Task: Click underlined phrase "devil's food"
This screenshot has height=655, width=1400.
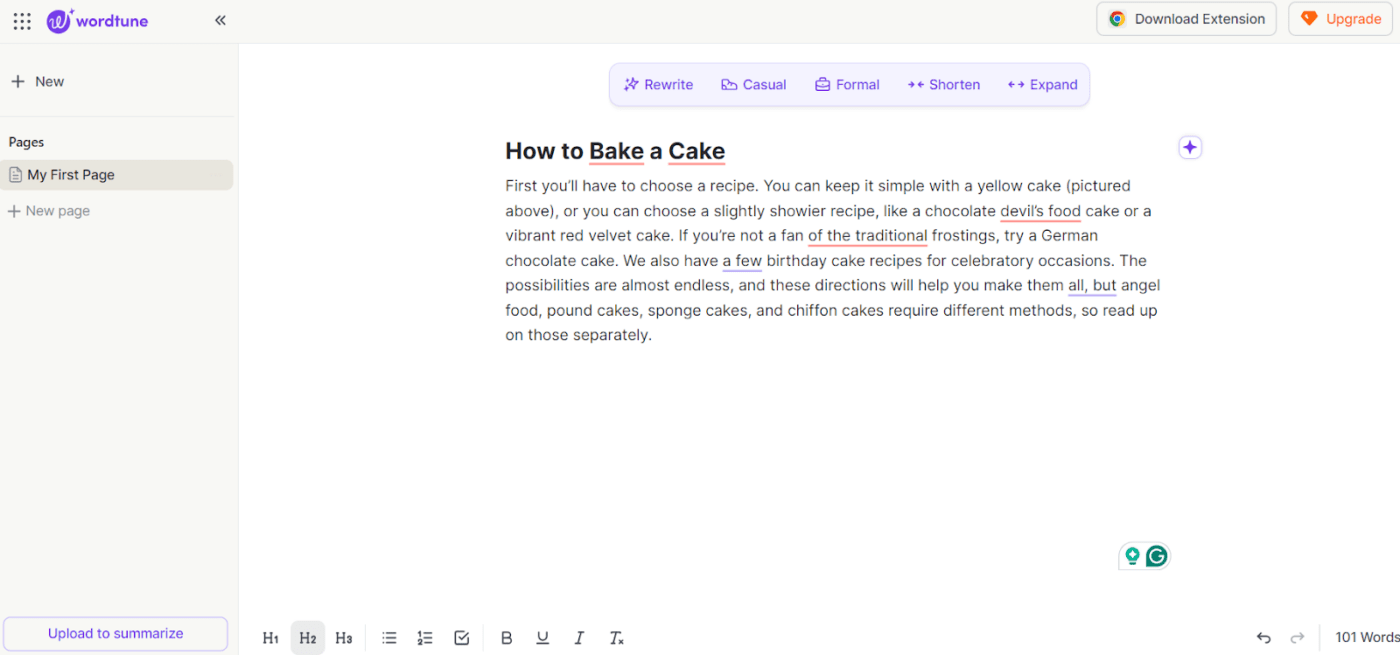Action: tap(1040, 211)
